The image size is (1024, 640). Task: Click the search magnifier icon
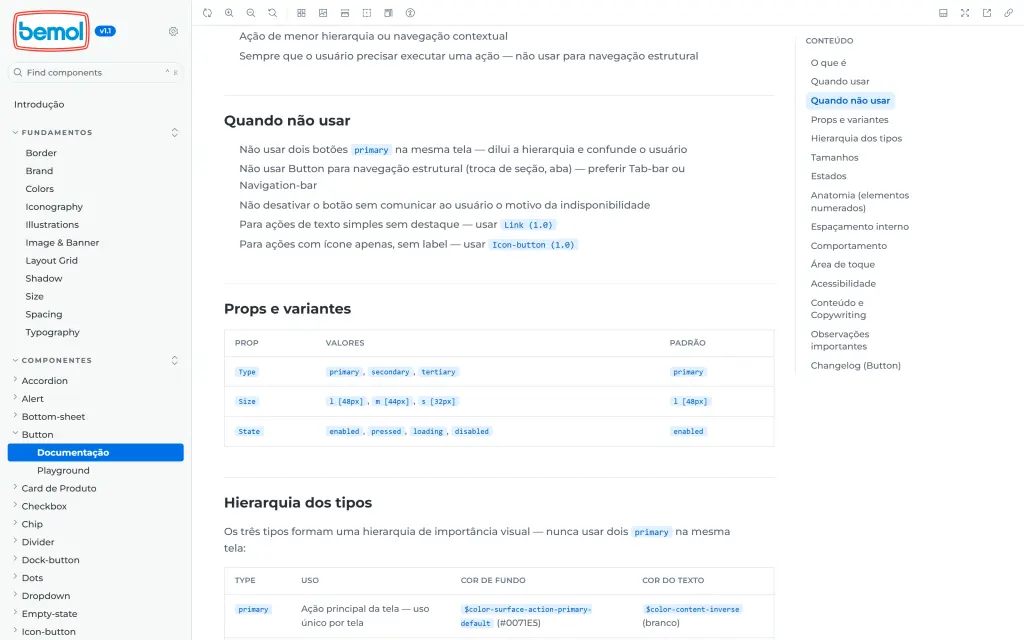(18, 72)
